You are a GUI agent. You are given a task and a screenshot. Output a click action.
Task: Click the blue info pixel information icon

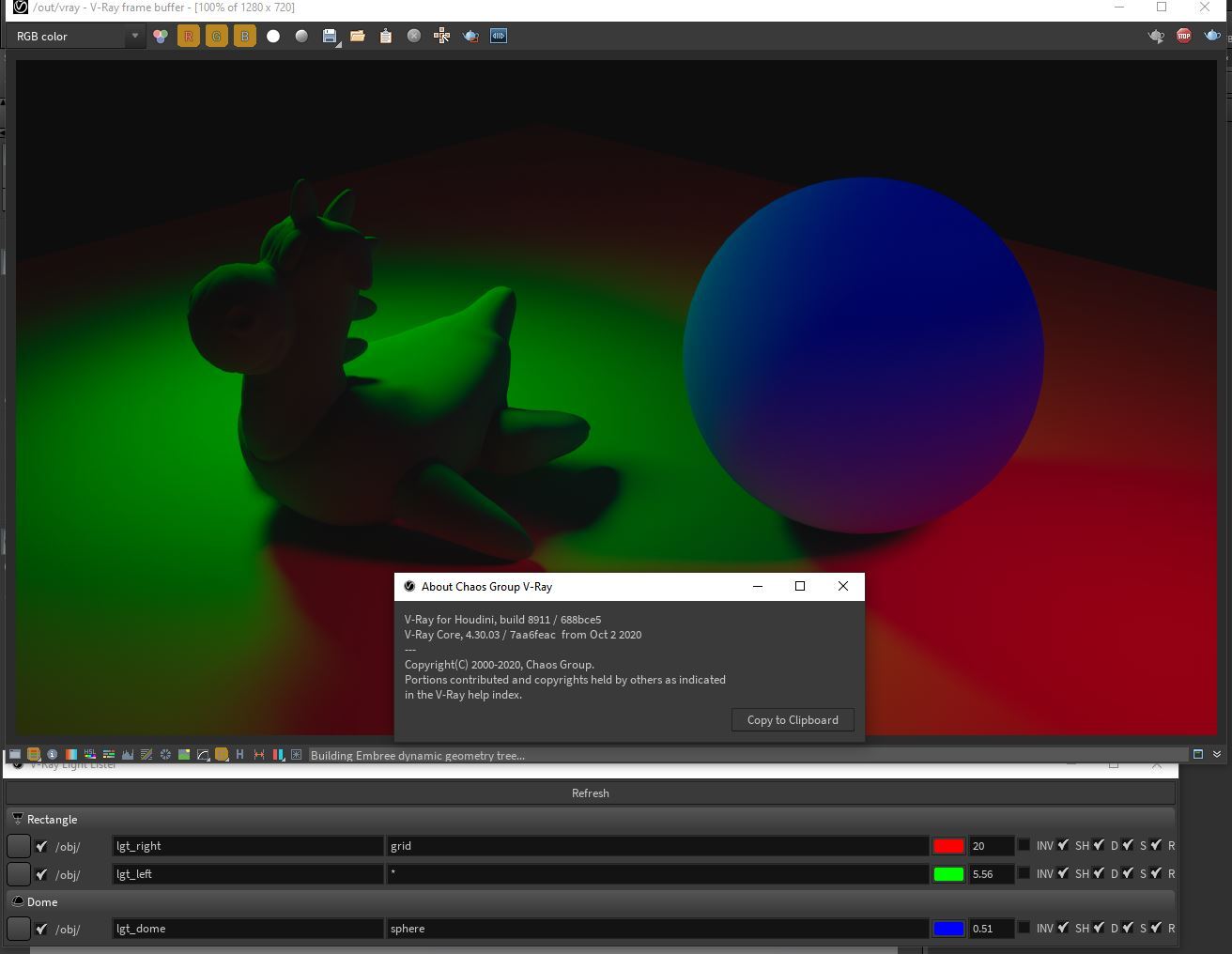[52, 754]
